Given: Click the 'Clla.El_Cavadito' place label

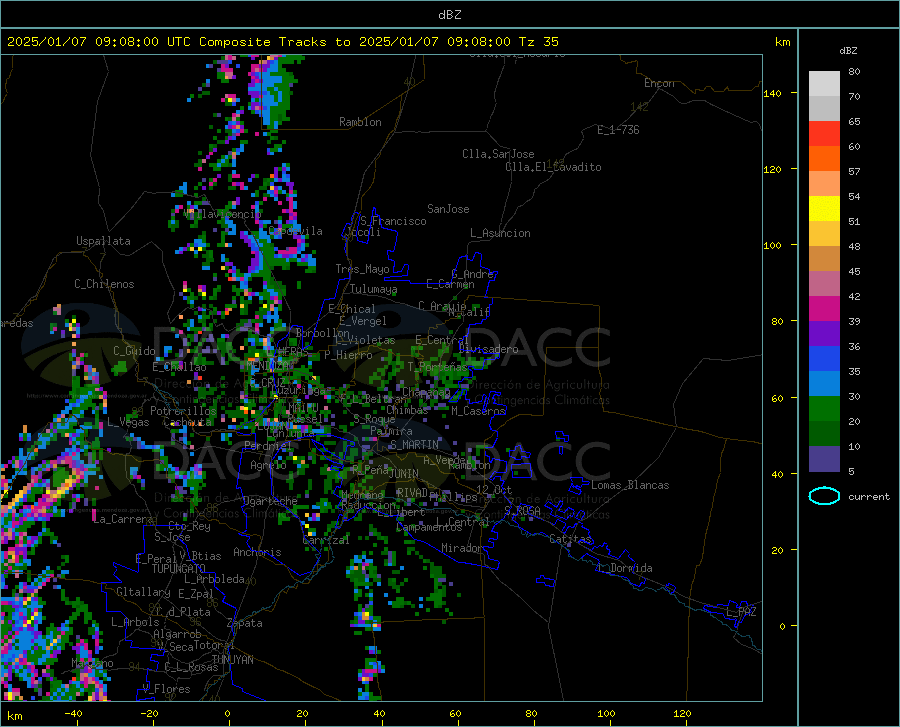Looking at the screenshot, I should tap(553, 167).
